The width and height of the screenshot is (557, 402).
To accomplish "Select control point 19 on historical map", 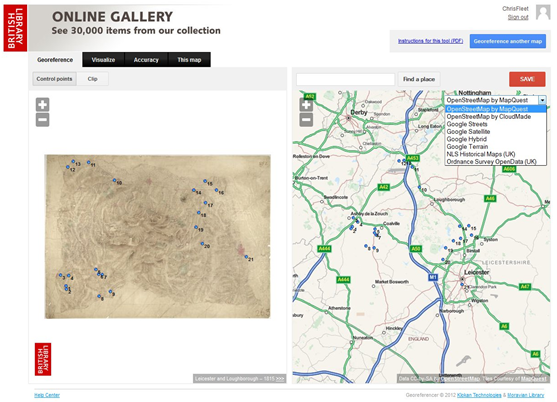I will pyautogui.click(x=196, y=227).
